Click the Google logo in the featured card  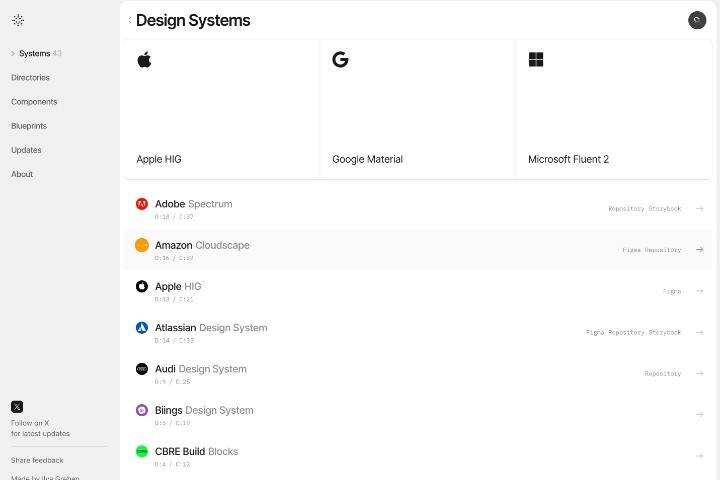click(340, 60)
